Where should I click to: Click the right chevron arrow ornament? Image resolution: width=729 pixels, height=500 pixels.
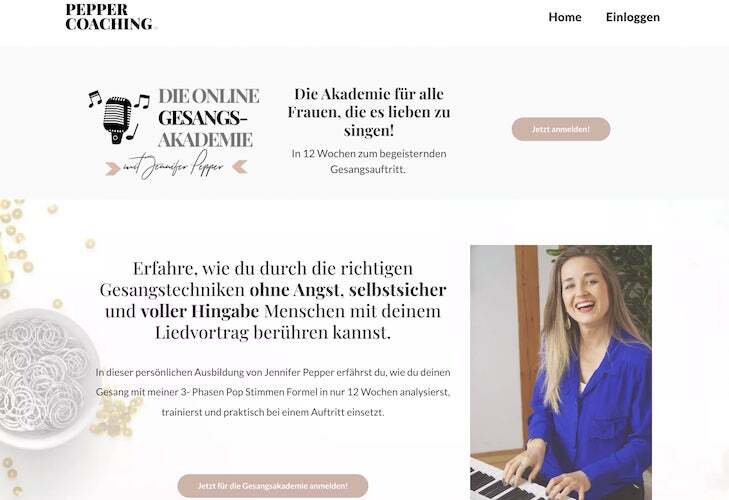click(240, 167)
